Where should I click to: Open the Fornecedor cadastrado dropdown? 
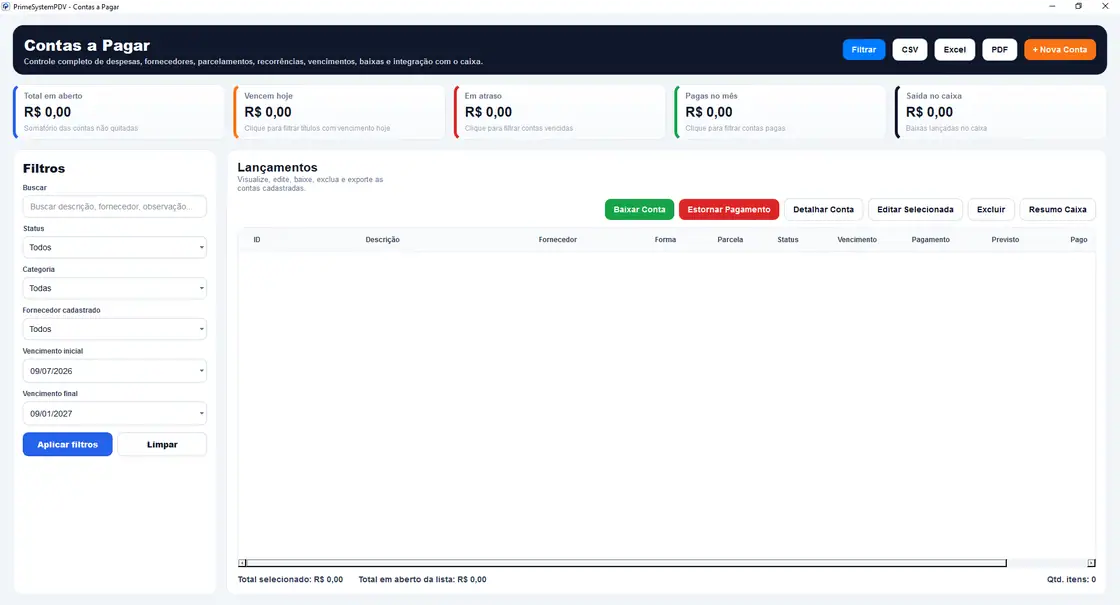(114, 329)
